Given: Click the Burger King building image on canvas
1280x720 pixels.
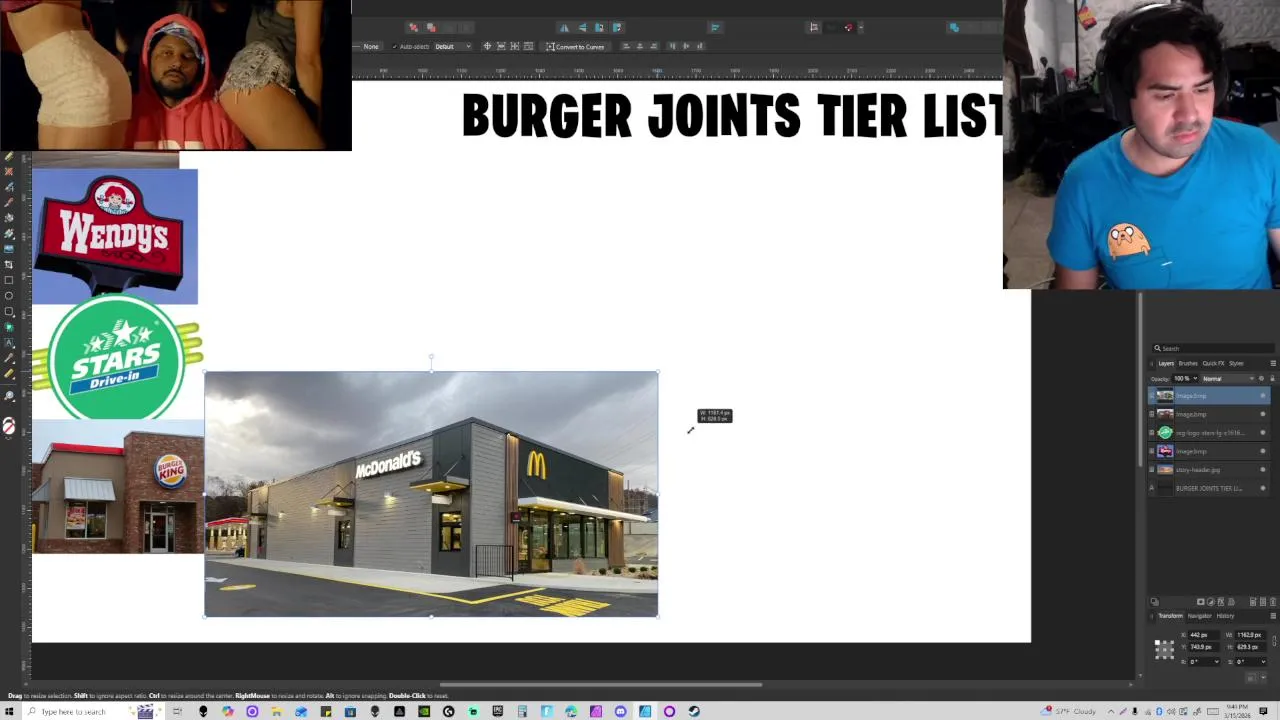Looking at the screenshot, I should (x=118, y=486).
